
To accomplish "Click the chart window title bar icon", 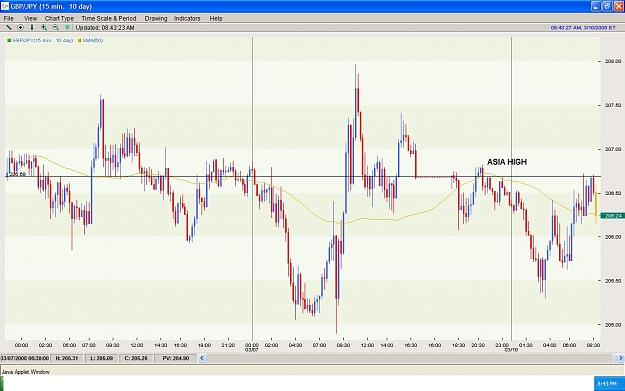I will click(5, 6).
